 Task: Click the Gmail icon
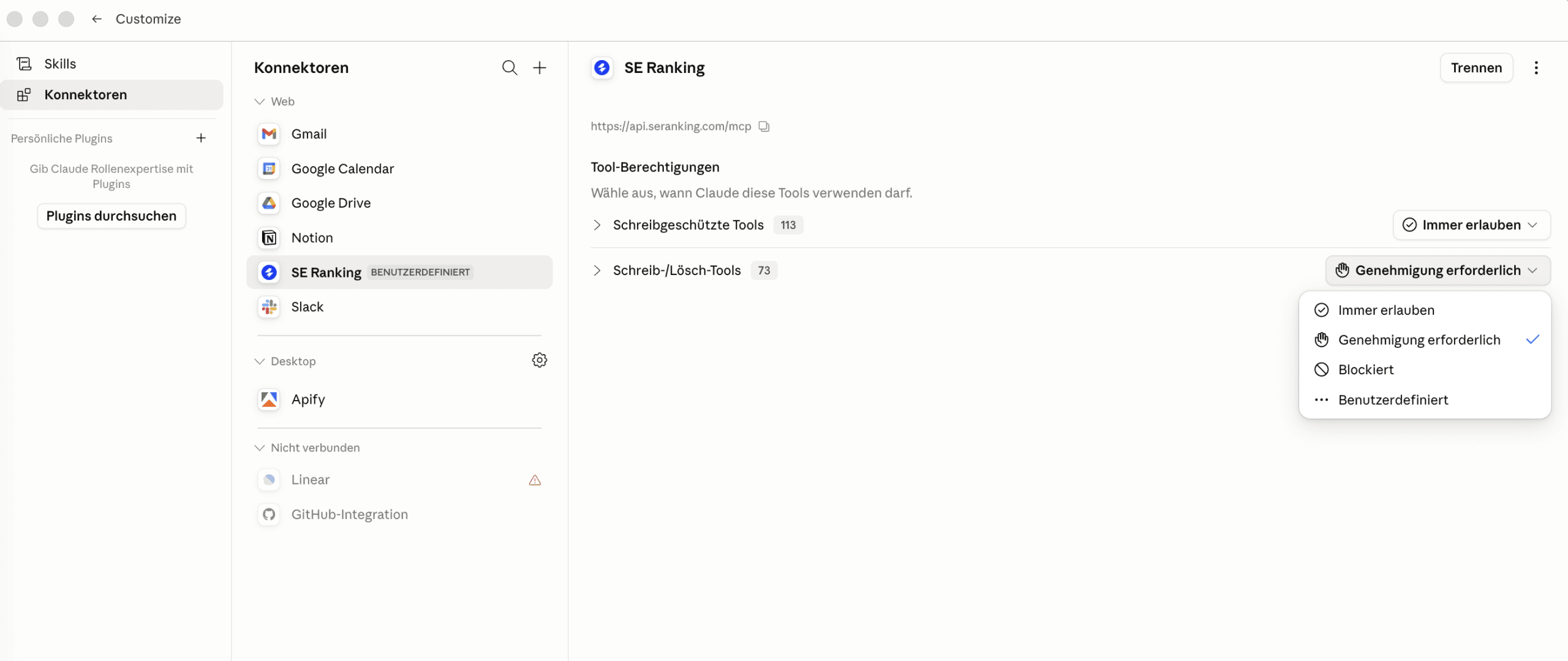(x=269, y=134)
